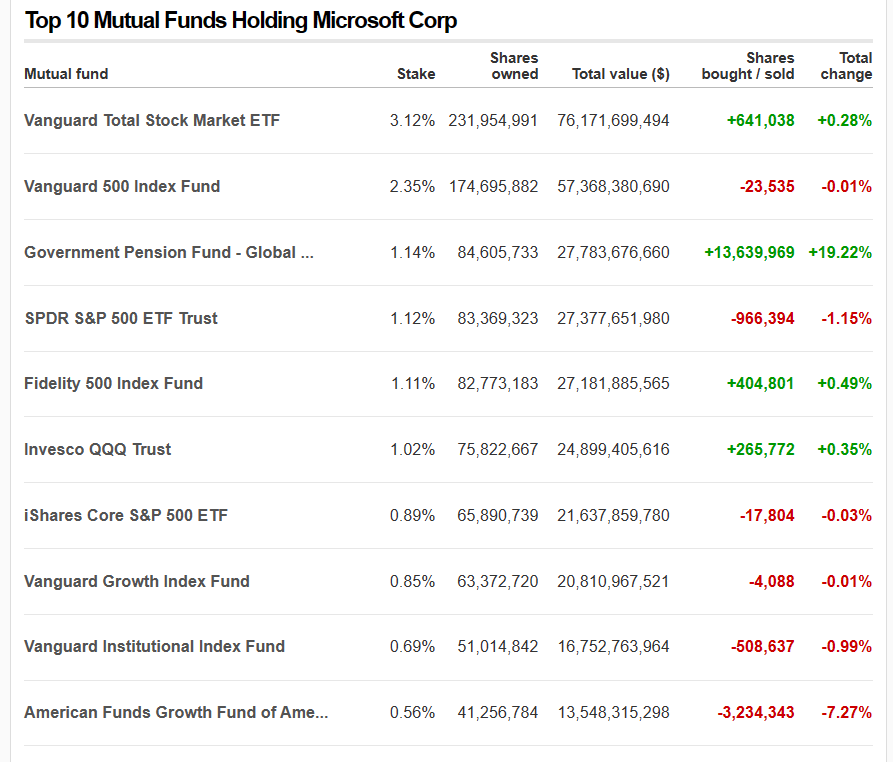Click the Stake column header
The height and width of the screenshot is (762, 893).
[416, 74]
